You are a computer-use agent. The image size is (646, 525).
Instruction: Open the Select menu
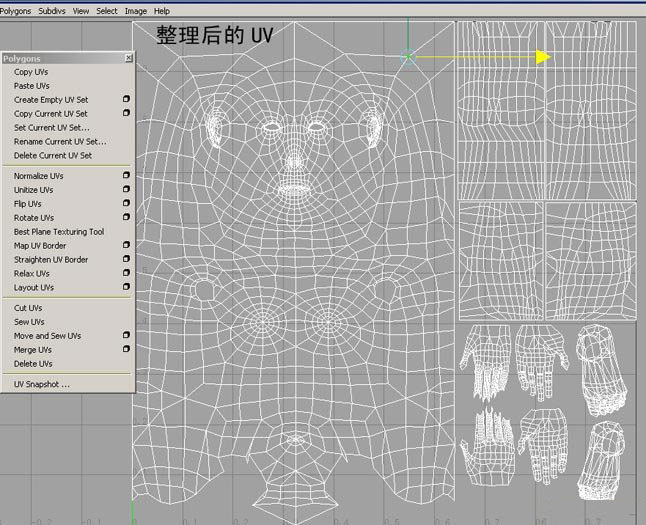point(107,11)
